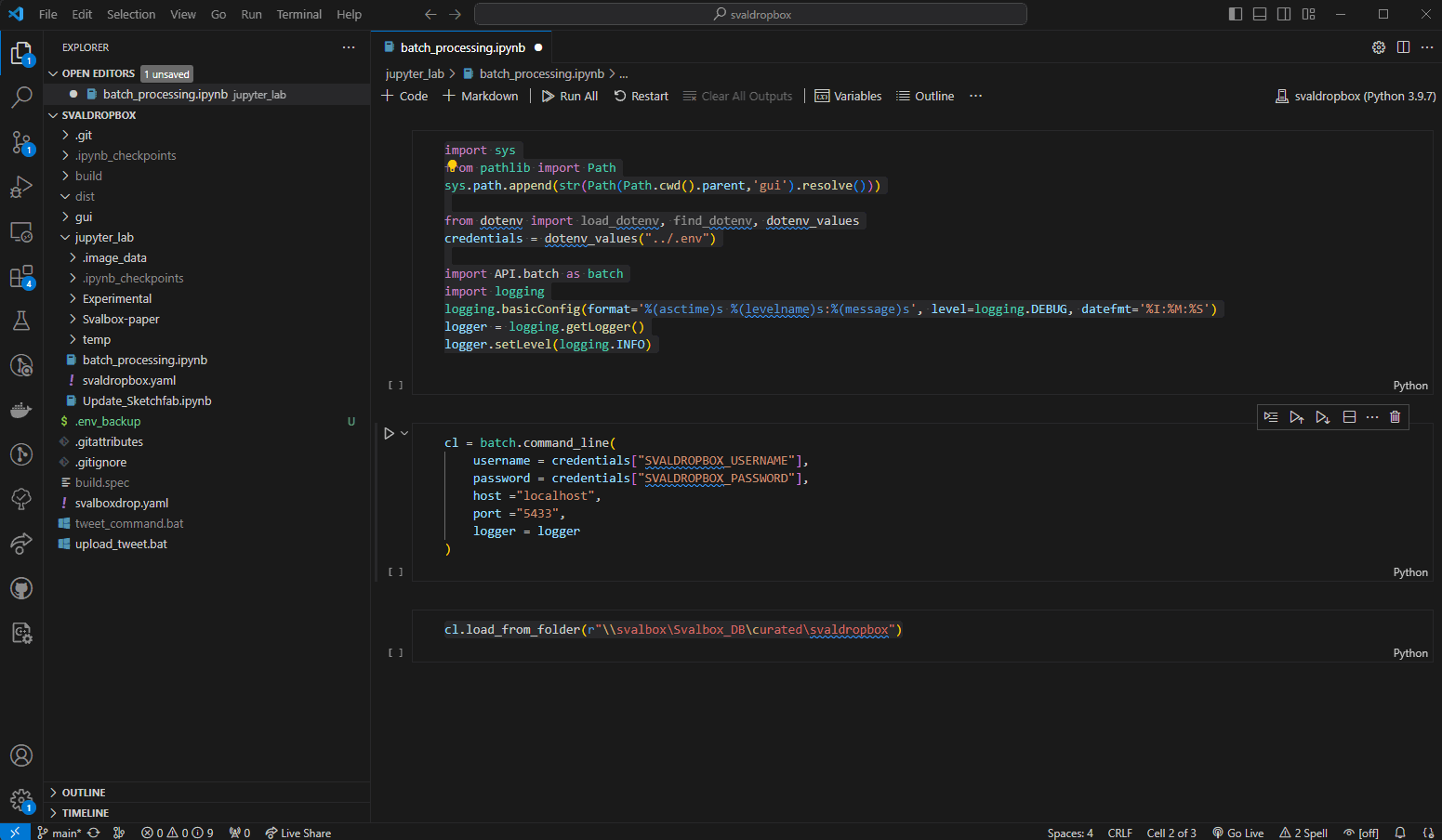Run the batch.command_line cell

pos(389,433)
